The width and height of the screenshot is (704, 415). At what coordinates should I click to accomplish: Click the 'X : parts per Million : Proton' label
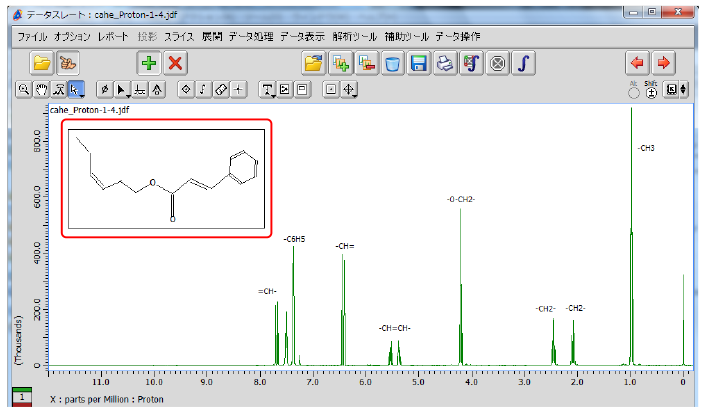pos(106,399)
